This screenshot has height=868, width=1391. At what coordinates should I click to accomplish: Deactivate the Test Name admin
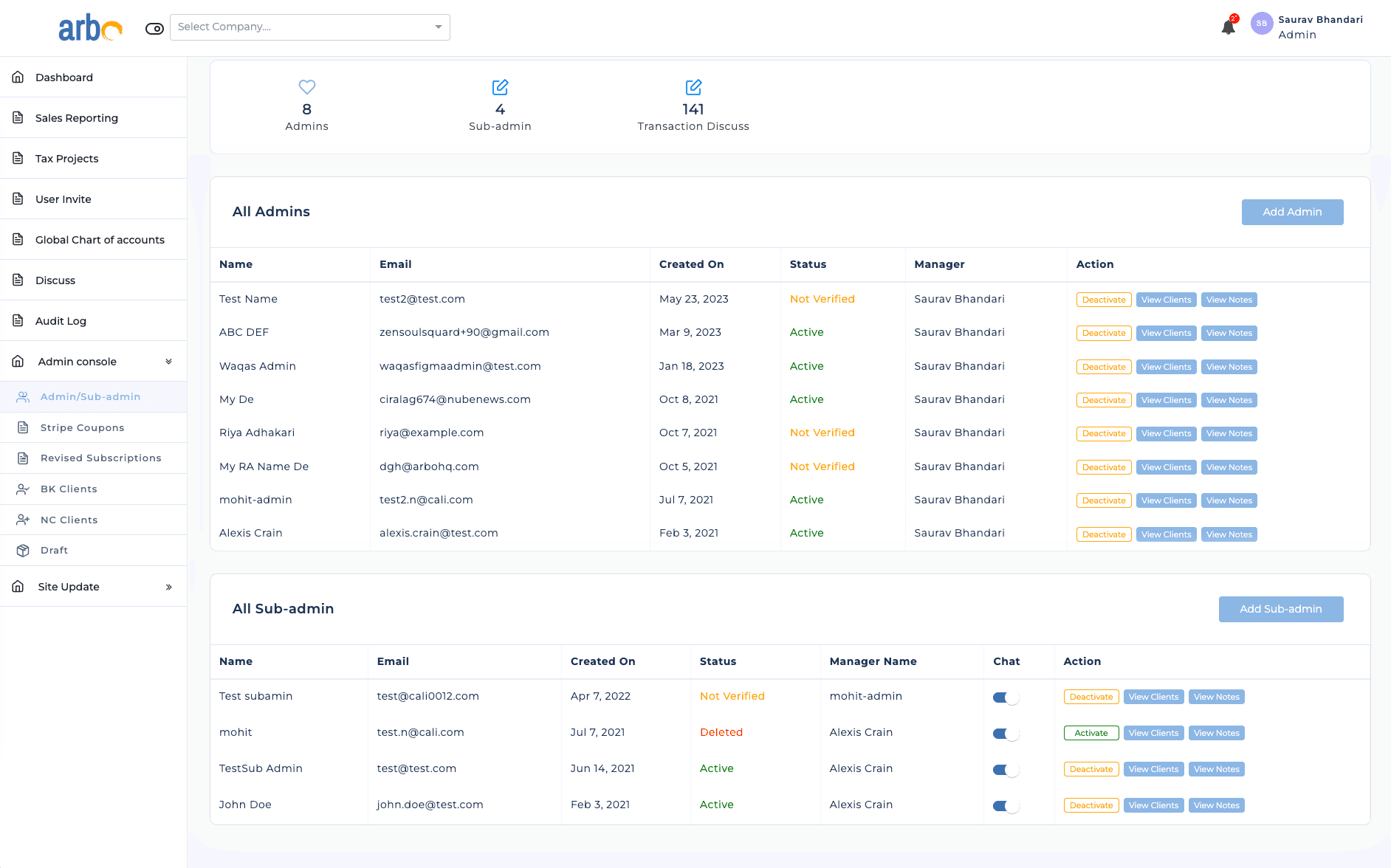(1104, 300)
